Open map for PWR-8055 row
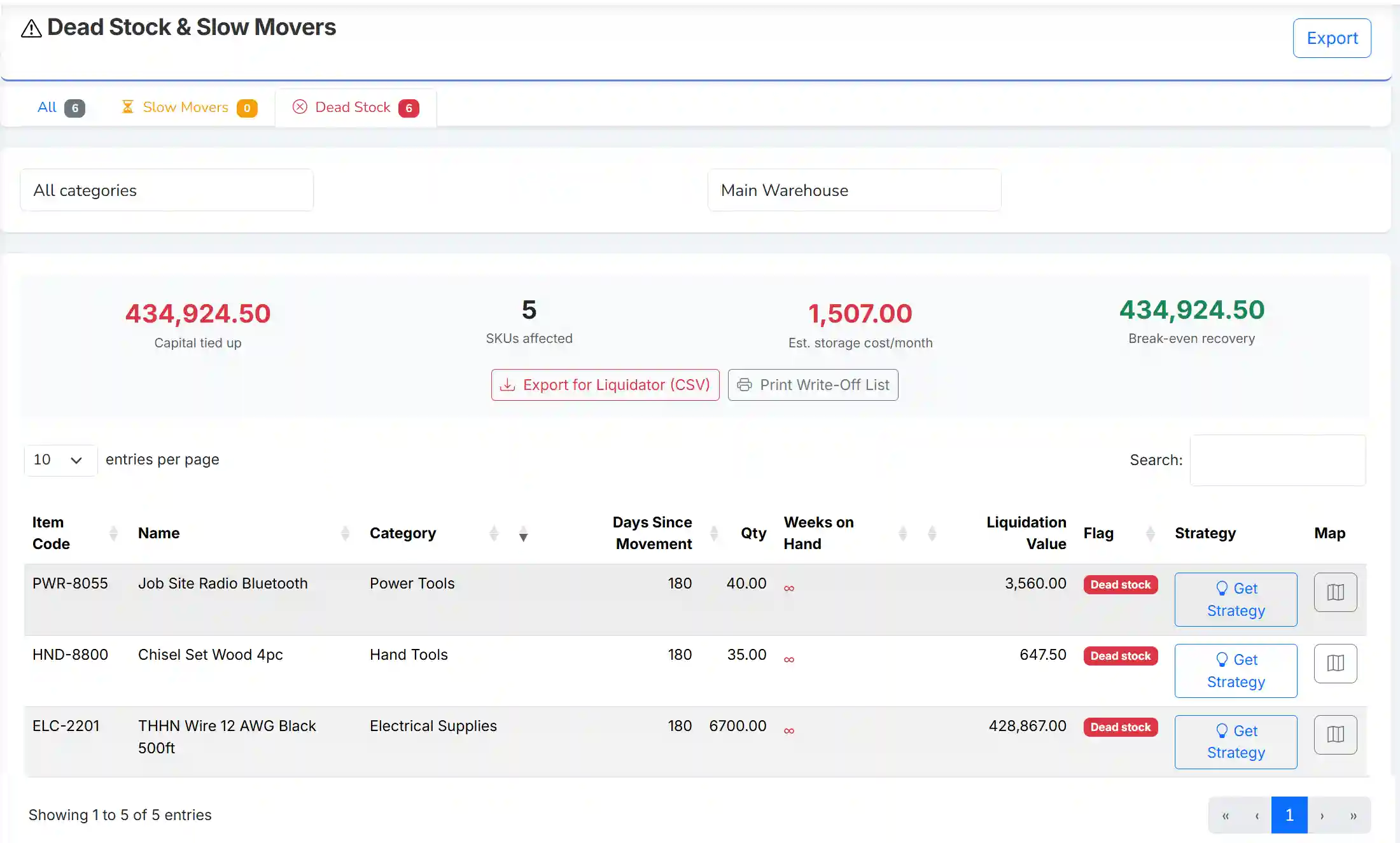The width and height of the screenshot is (1400, 843). click(1335, 592)
